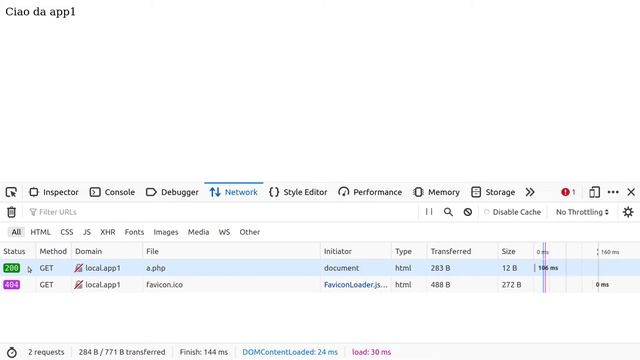Open network search magnifier
Screen dimensions: 640x360
[x=448, y=212]
